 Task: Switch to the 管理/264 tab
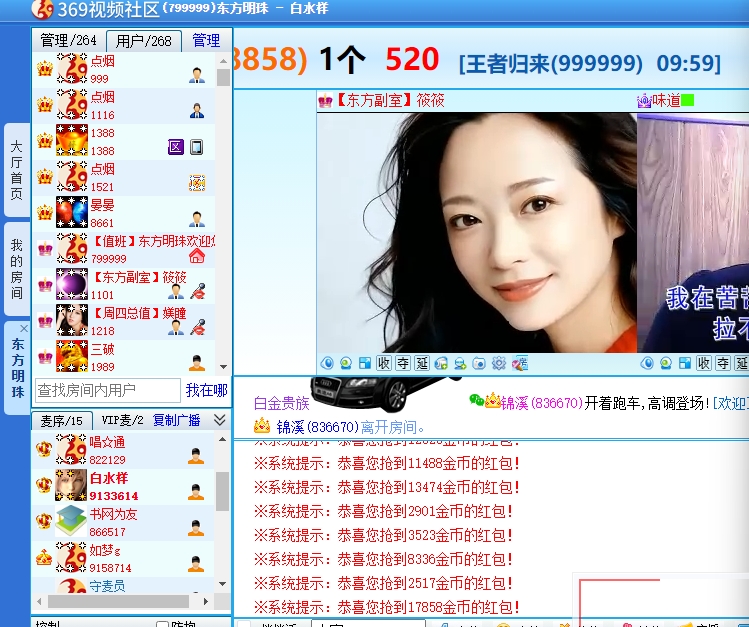[68, 40]
